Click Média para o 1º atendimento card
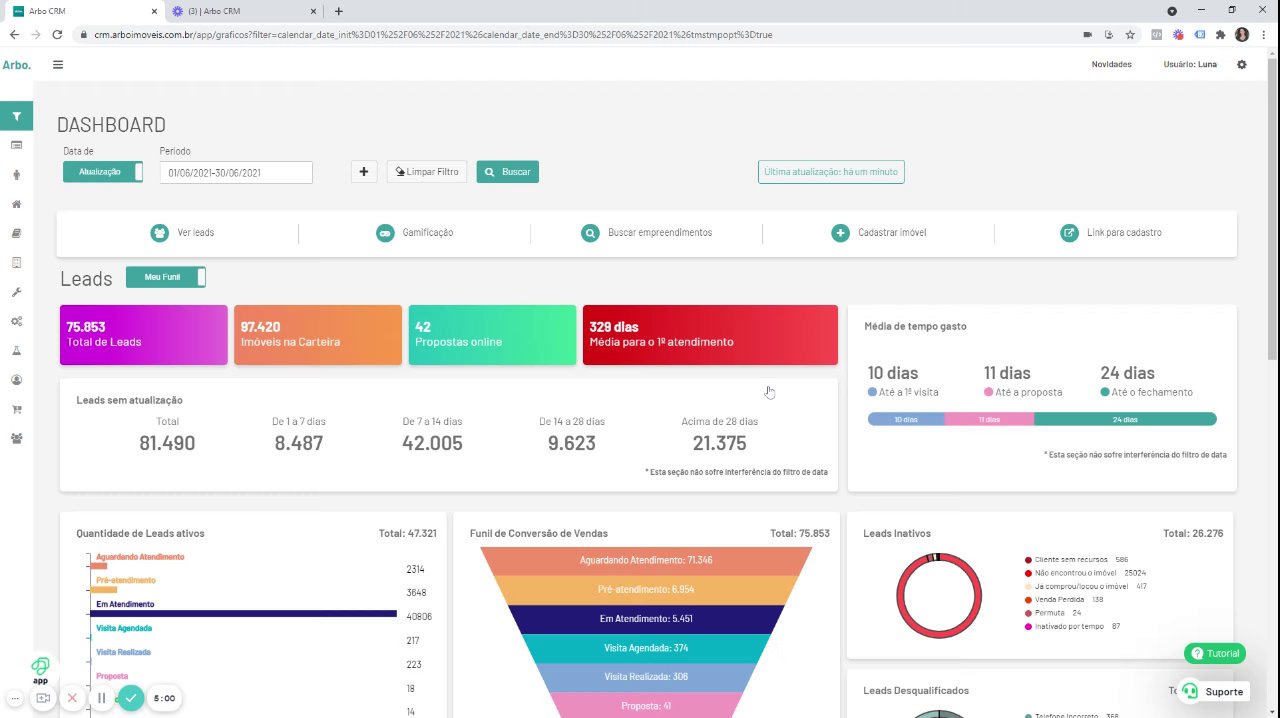 [710, 335]
